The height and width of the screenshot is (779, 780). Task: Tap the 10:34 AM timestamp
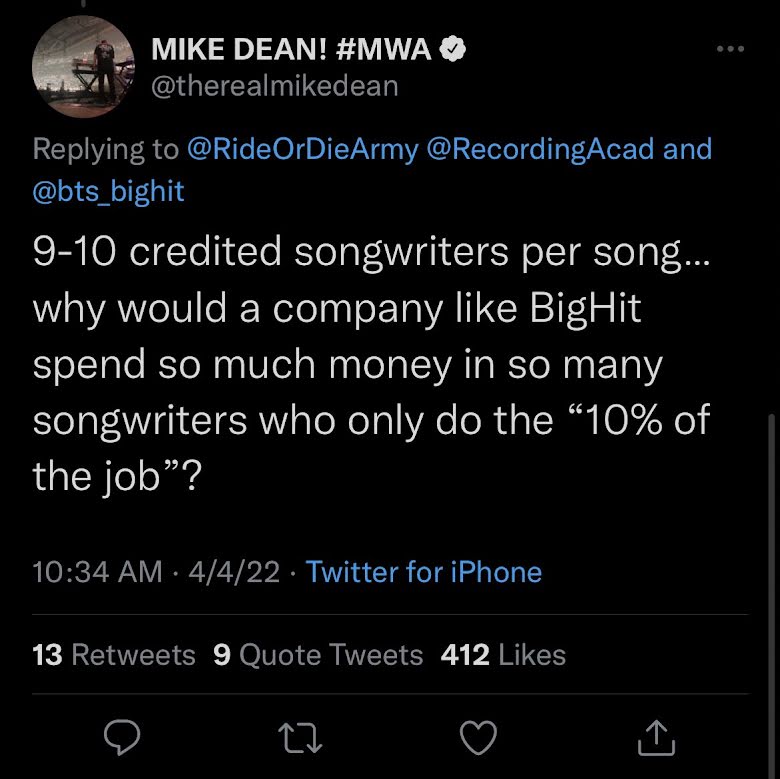97,572
